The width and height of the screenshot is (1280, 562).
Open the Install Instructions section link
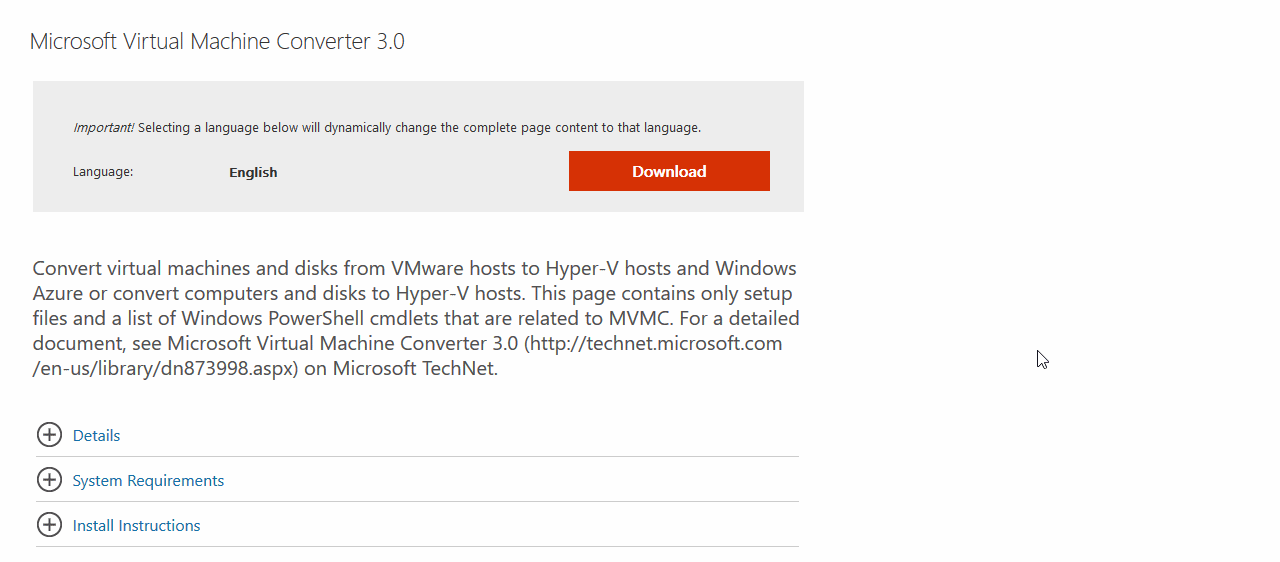136,526
